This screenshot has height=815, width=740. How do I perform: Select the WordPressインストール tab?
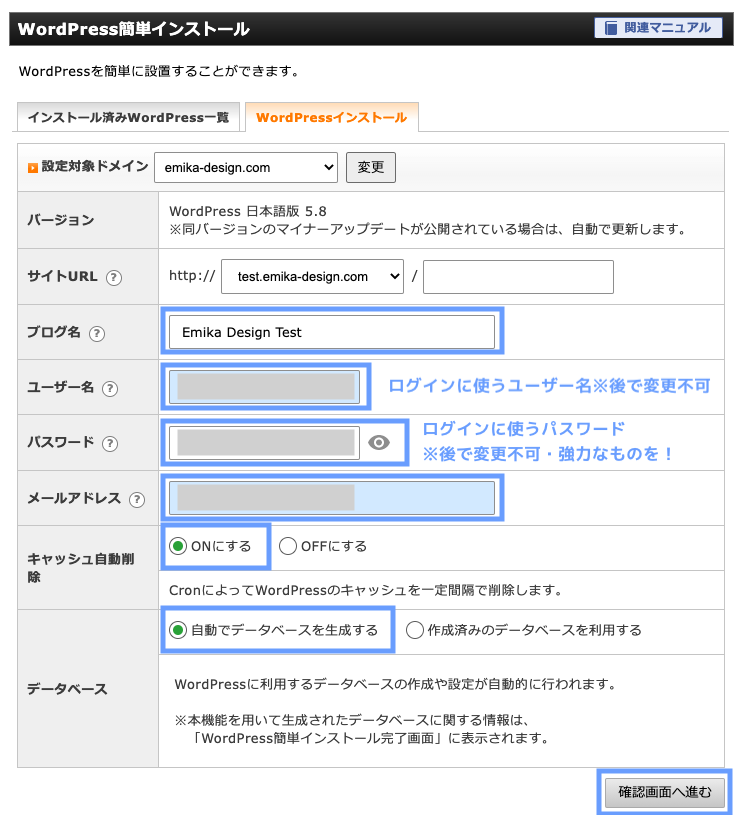tap(331, 118)
